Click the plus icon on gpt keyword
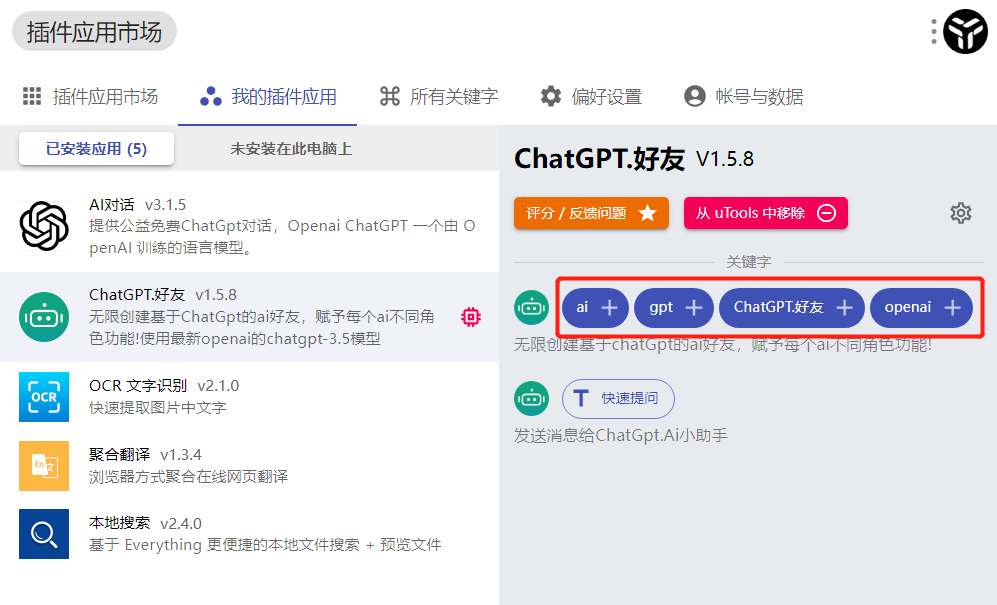 (694, 308)
